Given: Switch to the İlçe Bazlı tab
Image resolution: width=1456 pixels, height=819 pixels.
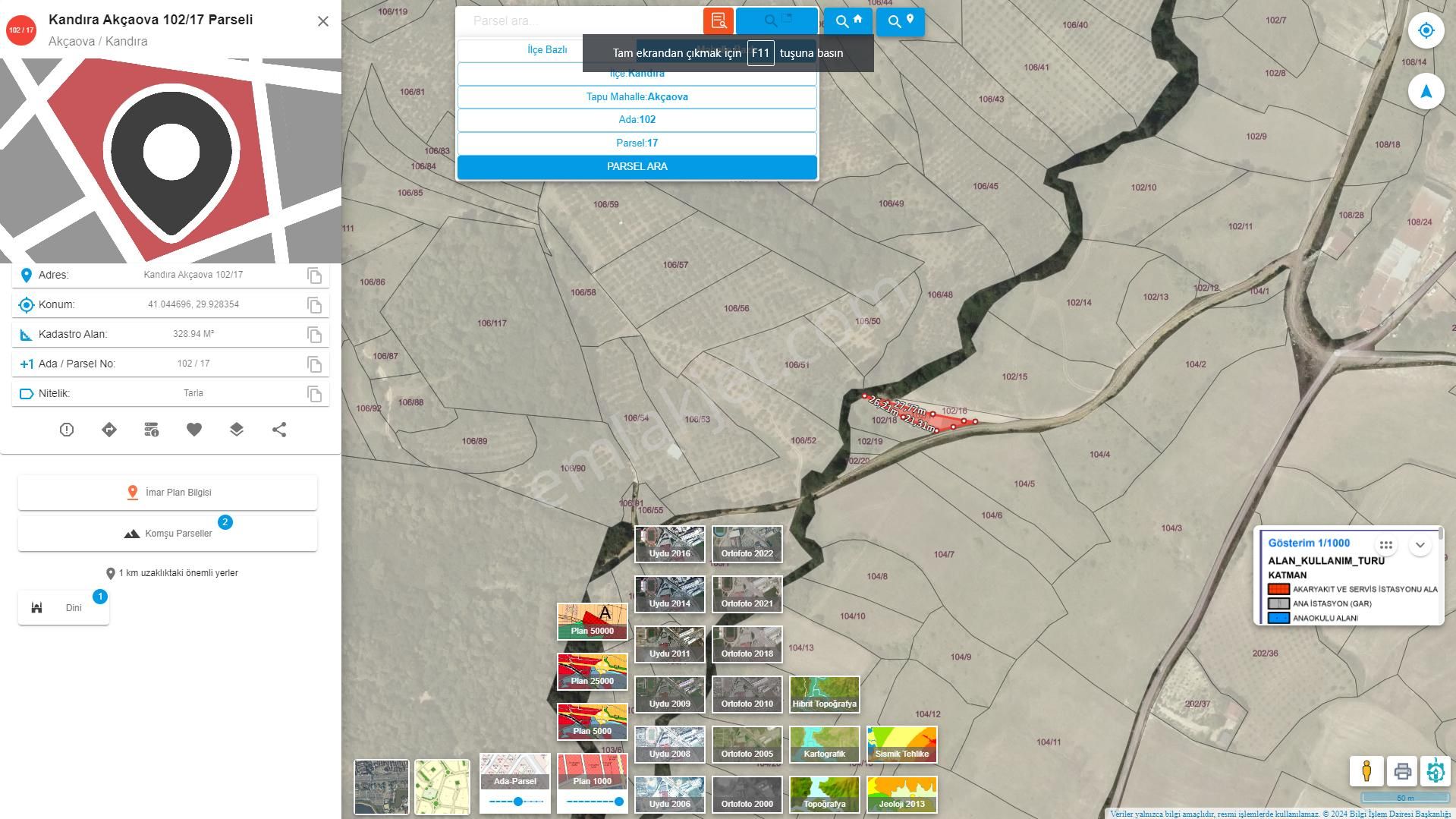Looking at the screenshot, I should point(547,50).
